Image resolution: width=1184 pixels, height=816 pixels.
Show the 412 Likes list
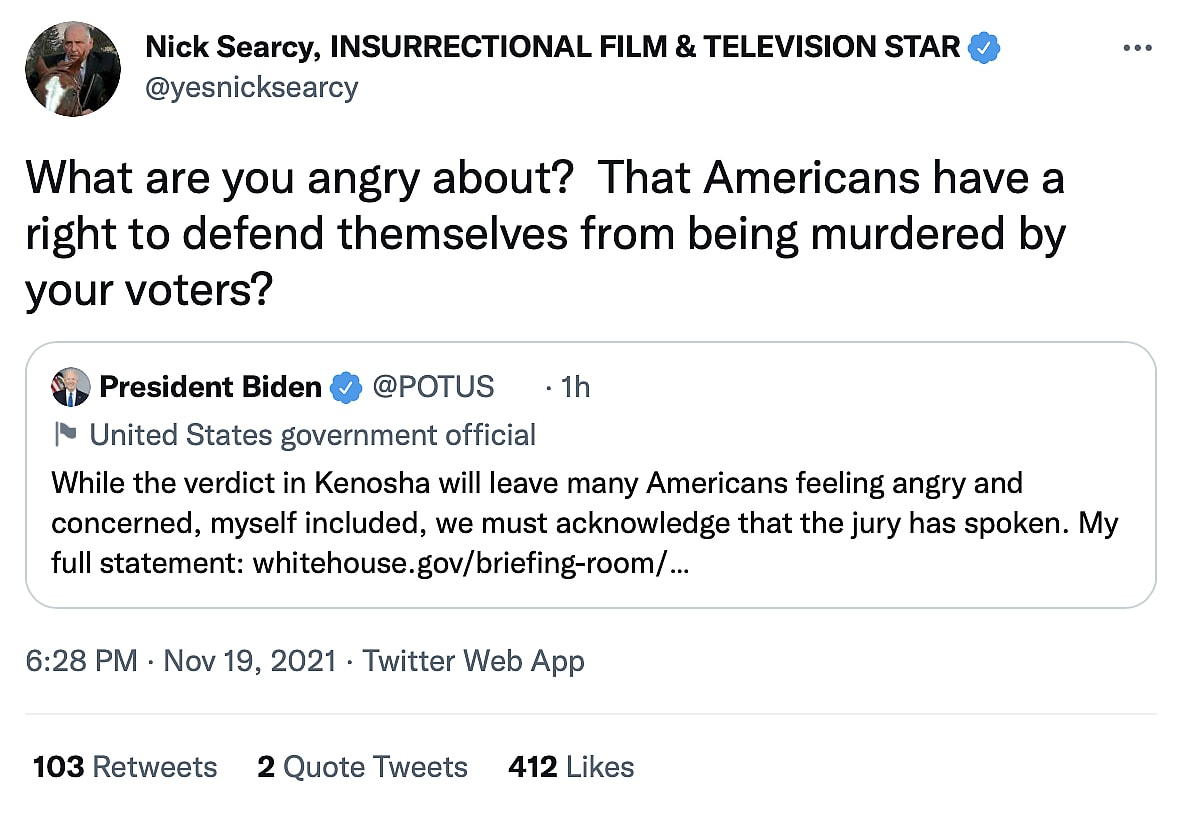coord(571,767)
